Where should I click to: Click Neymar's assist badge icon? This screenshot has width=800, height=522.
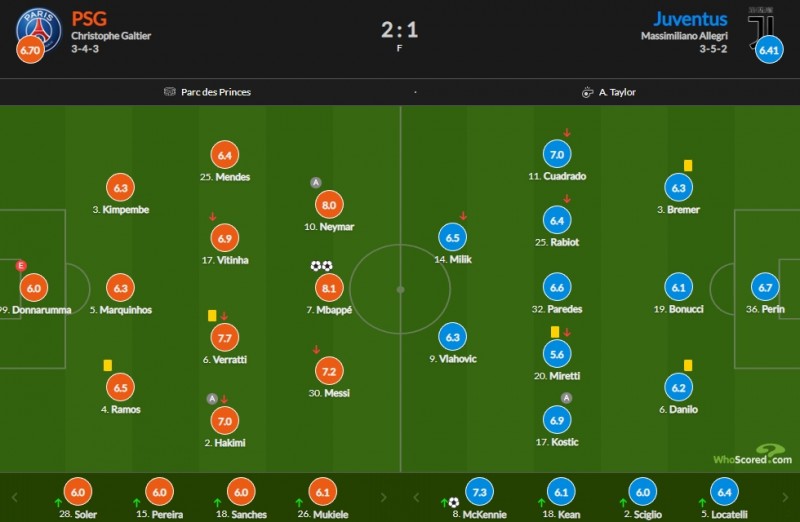(x=316, y=183)
